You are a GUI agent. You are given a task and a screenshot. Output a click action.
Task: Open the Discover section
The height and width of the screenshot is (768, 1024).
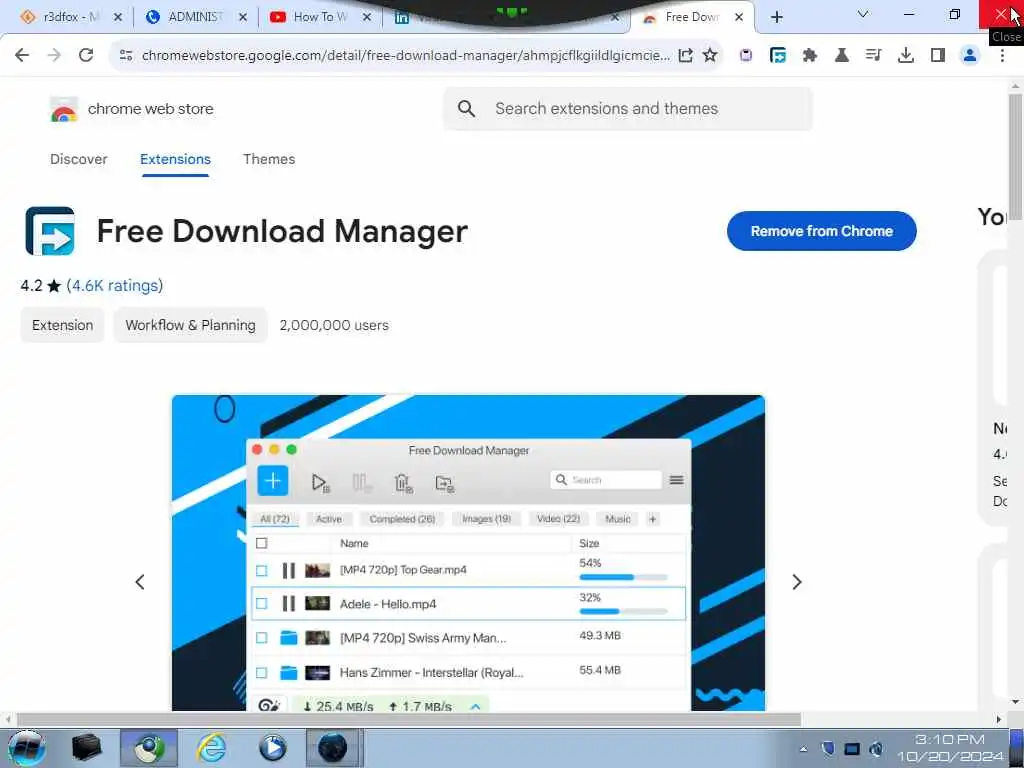(x=78, y=159)
